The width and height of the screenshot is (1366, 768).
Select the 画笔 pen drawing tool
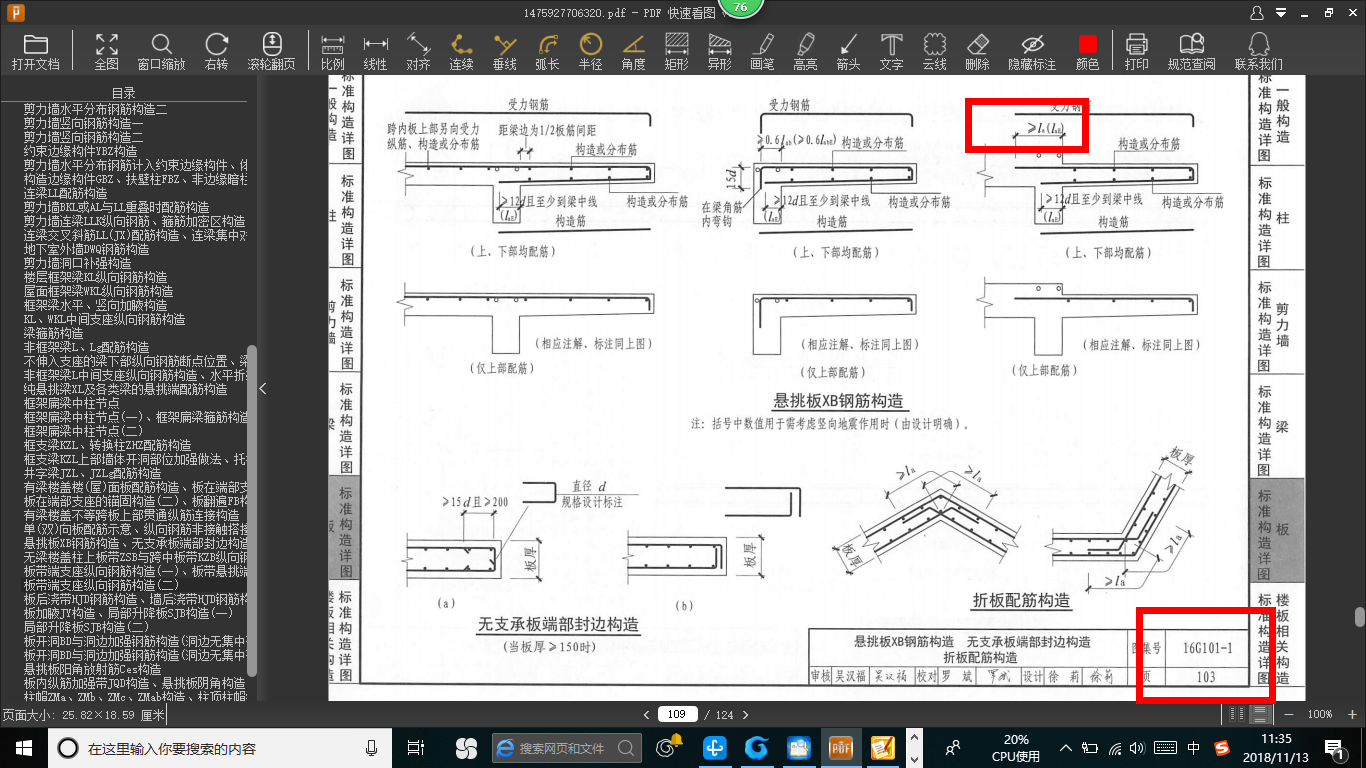pos(762,51)
